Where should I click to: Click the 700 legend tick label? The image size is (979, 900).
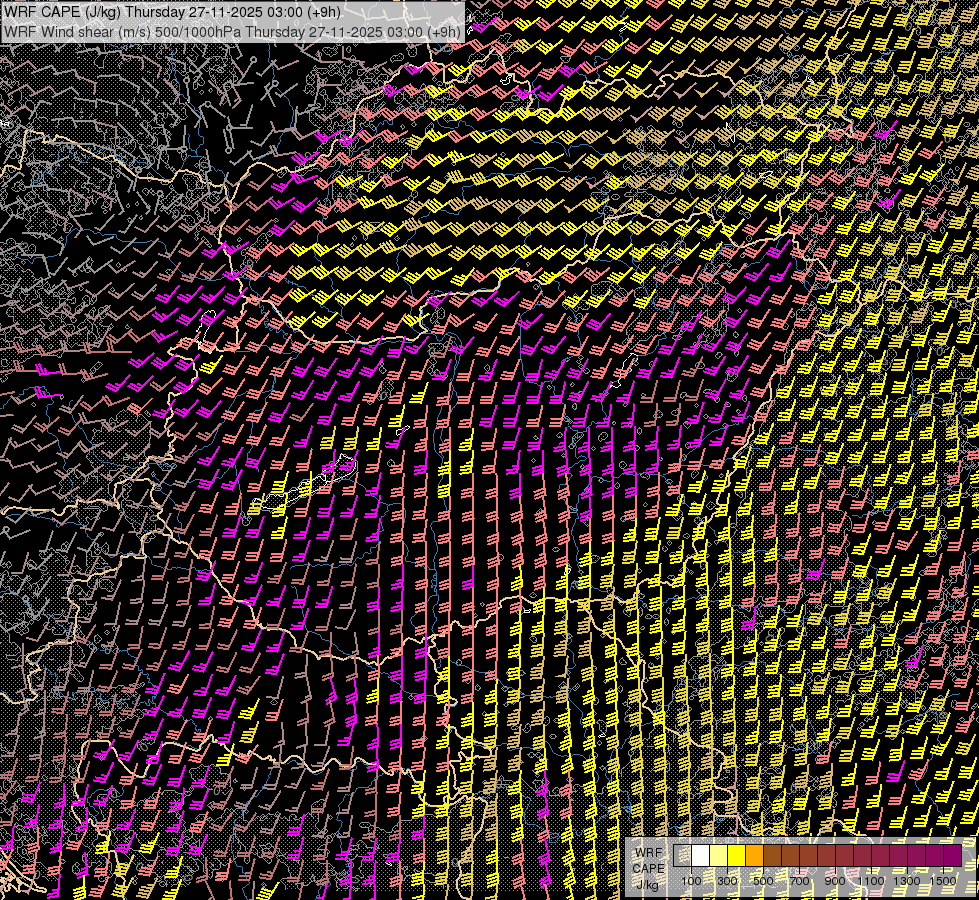[799, 880]
